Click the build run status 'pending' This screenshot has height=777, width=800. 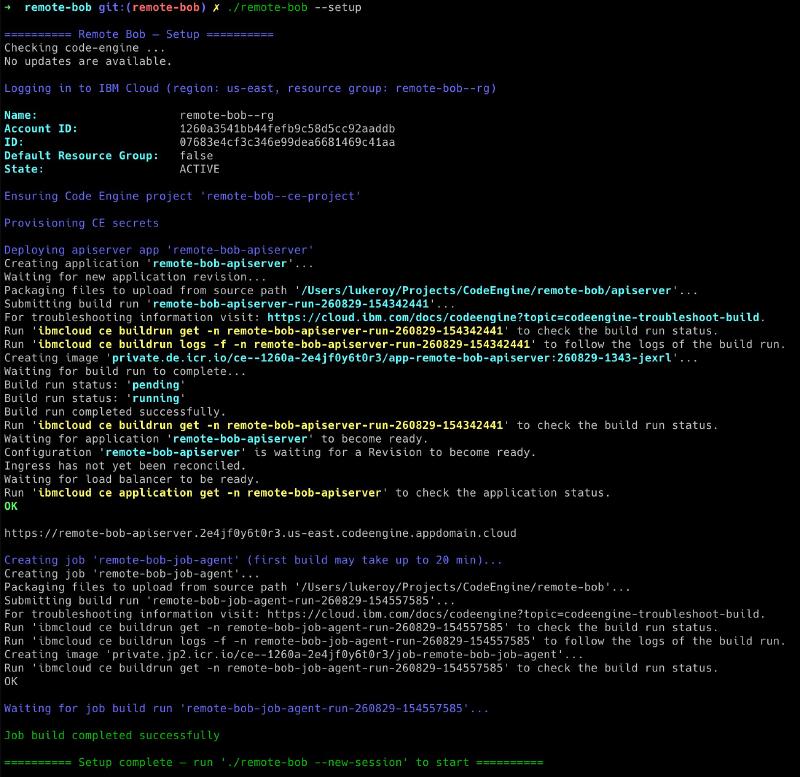click(156, 385)
